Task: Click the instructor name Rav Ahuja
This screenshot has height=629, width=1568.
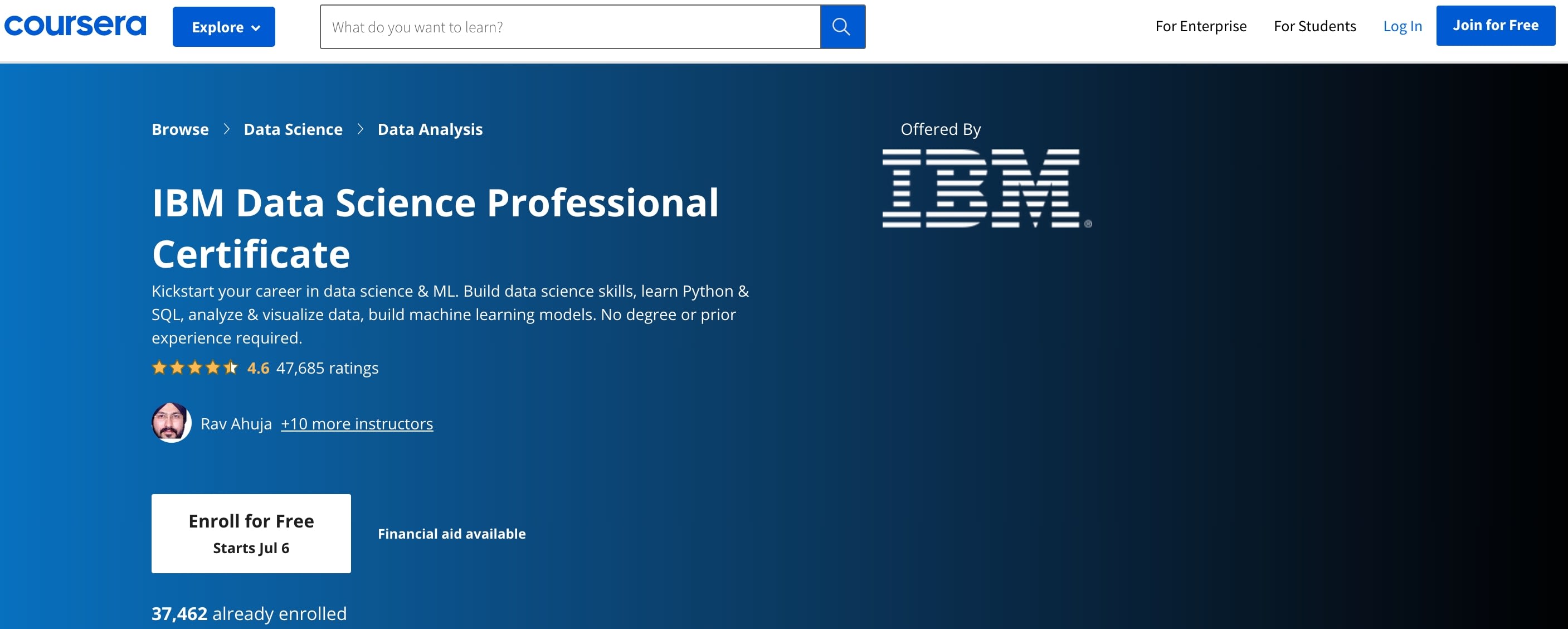Action: 236,423
